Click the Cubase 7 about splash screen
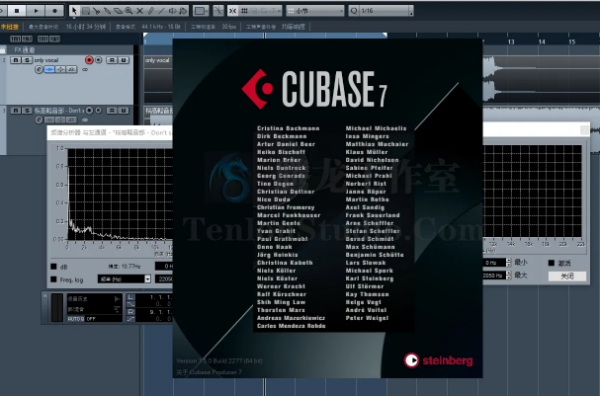This screenshot has width=600, height=396. 328,208
